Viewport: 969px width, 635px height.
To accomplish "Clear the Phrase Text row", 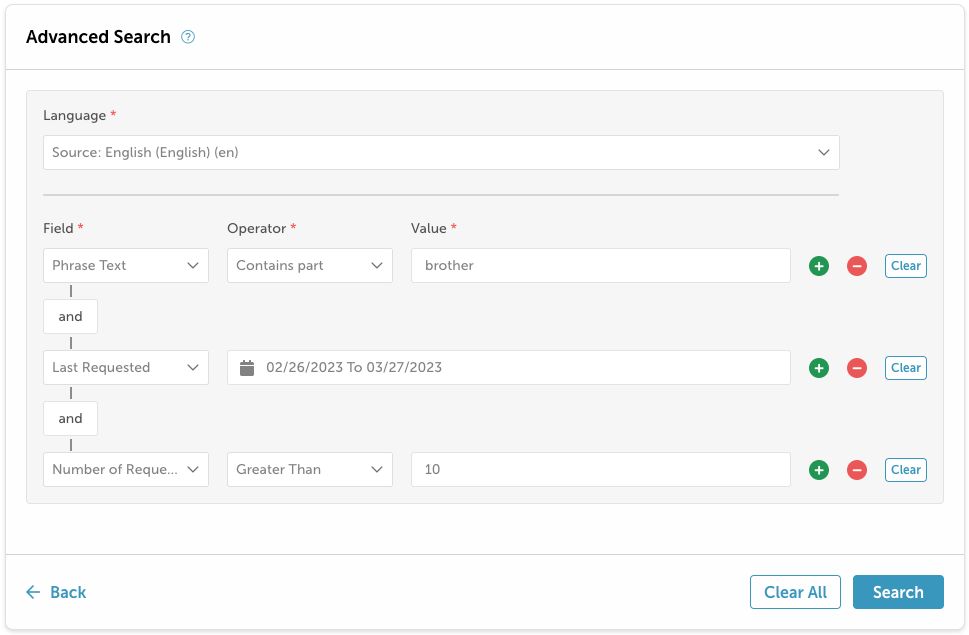I will [905, 266].
